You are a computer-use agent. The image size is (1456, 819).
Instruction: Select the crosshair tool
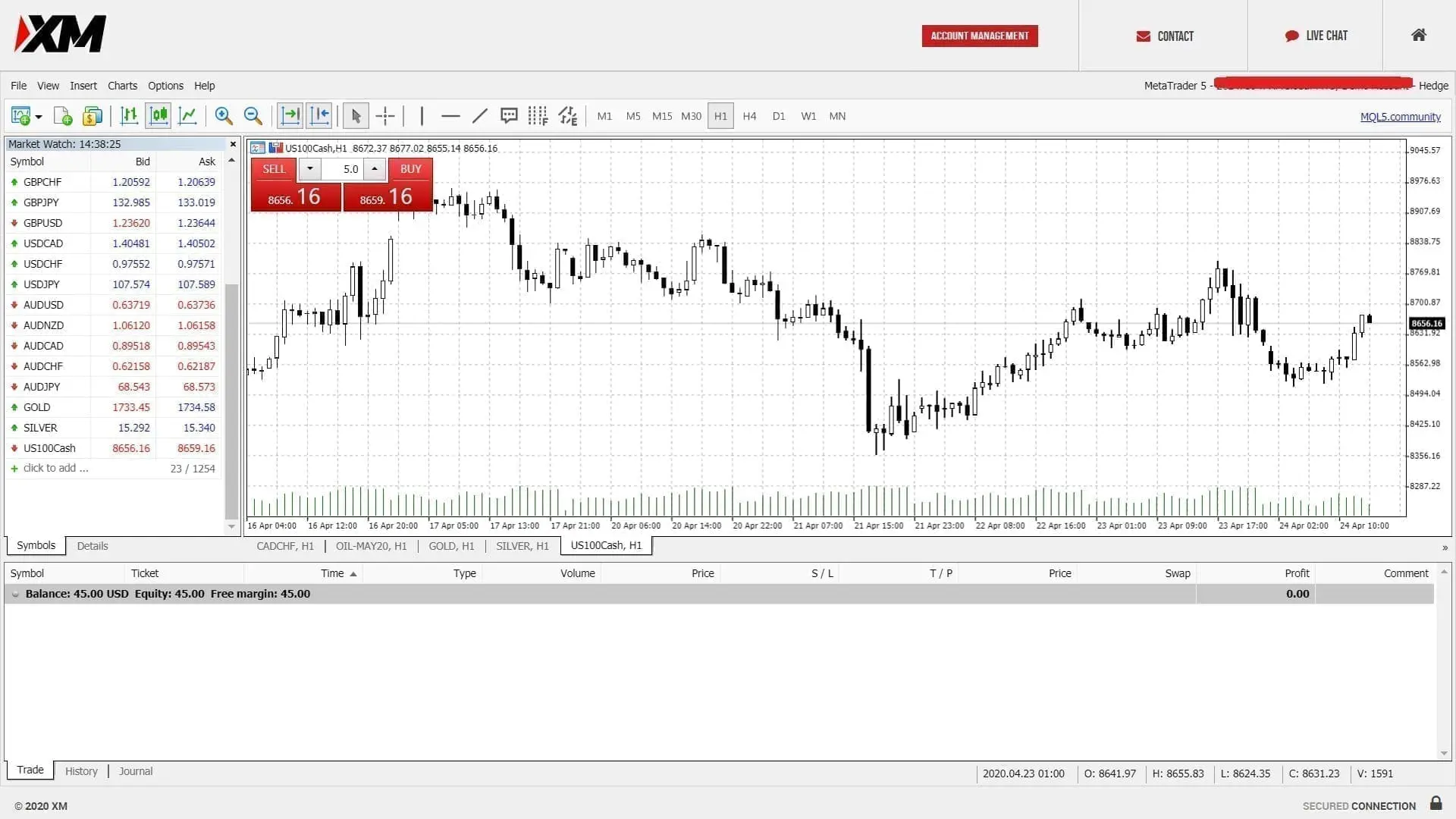(385, 116)
